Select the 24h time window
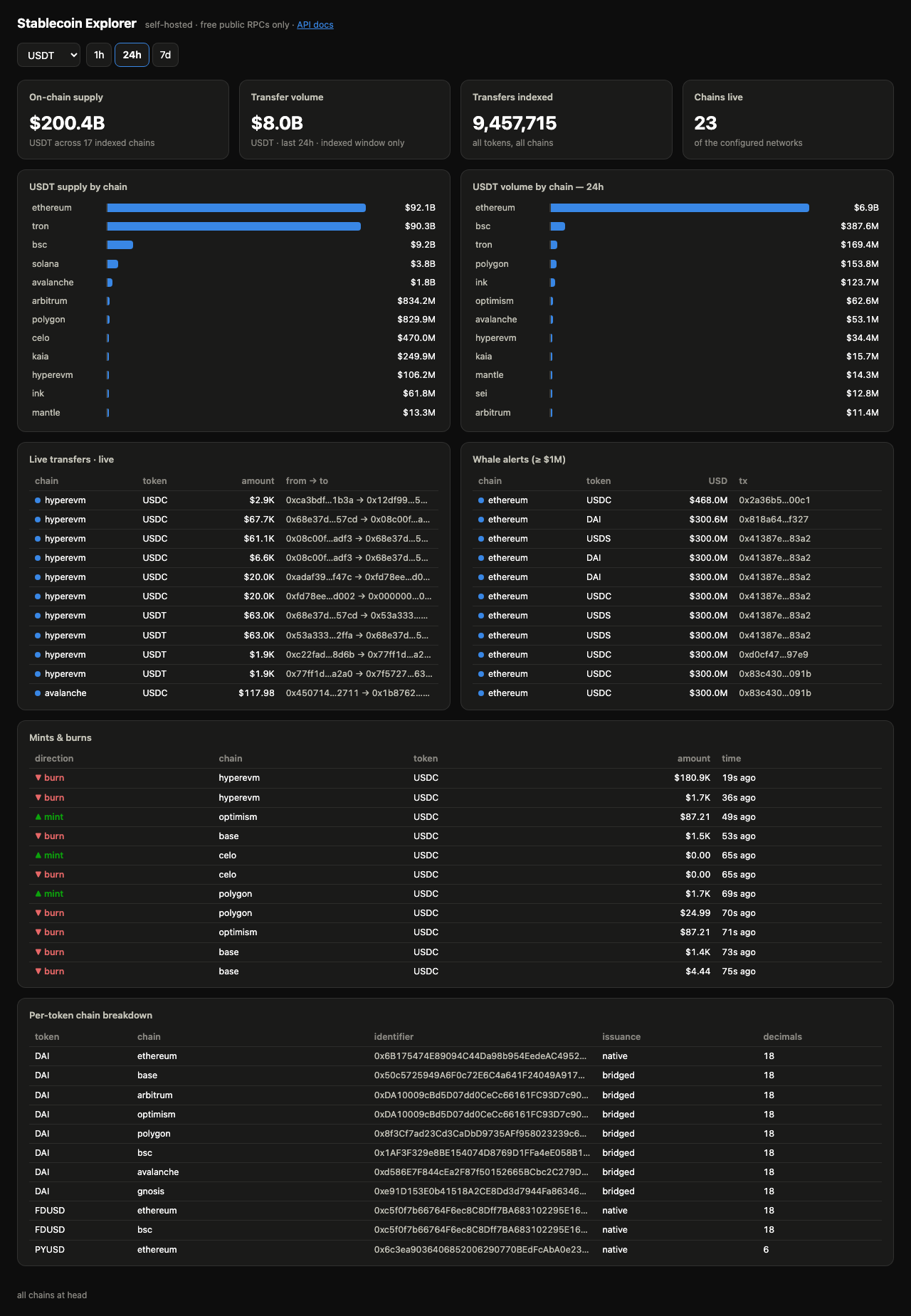The width and height of the screenshot is (911, 1316). tap(132, 55)
